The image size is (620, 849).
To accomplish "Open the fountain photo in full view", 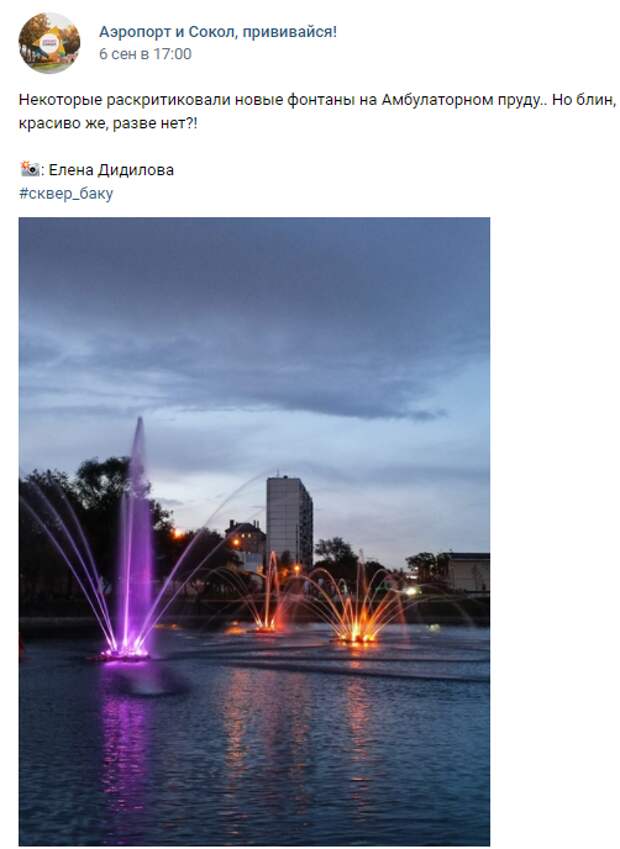I will pos(254,531).
